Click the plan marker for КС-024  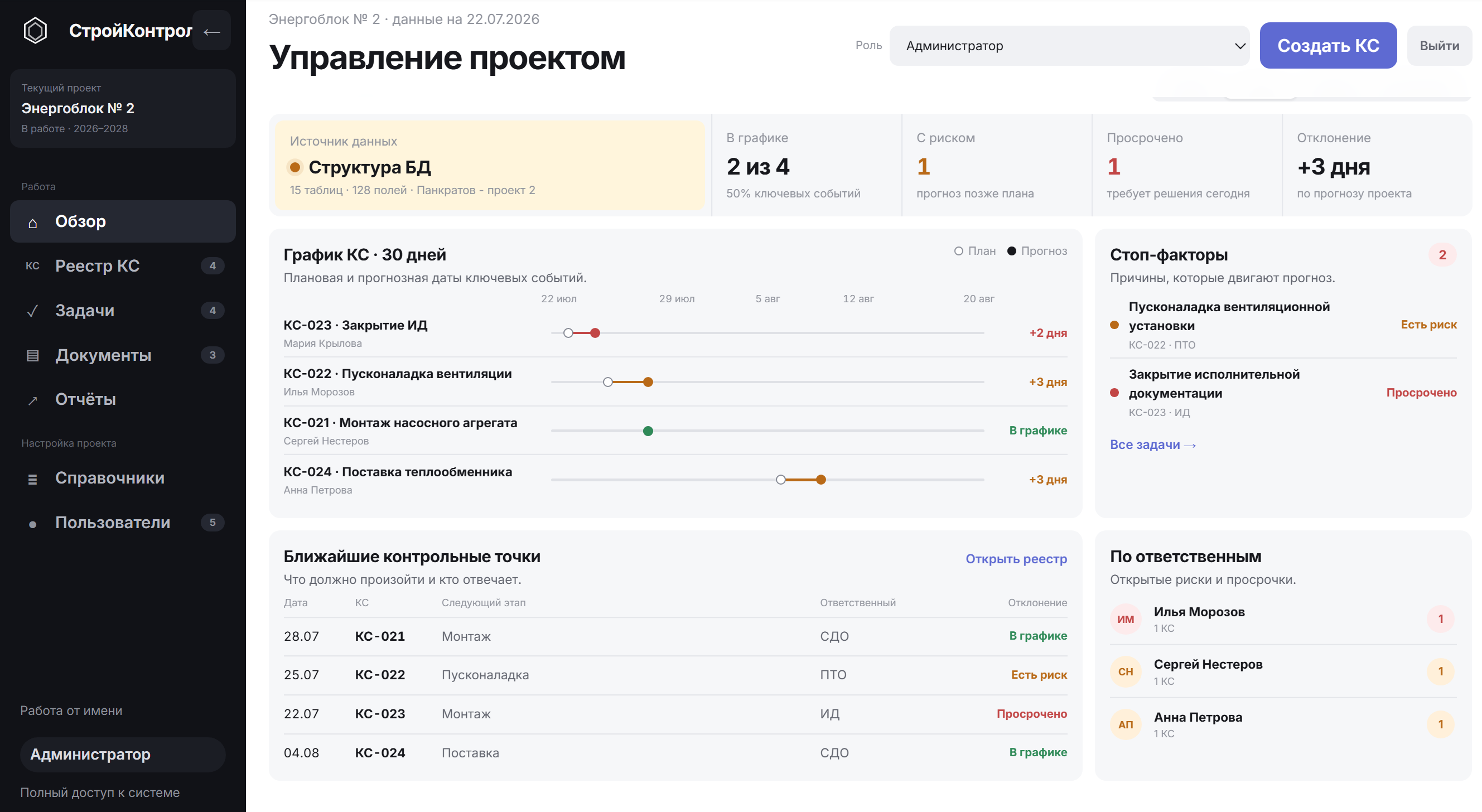tap(781, 480)
